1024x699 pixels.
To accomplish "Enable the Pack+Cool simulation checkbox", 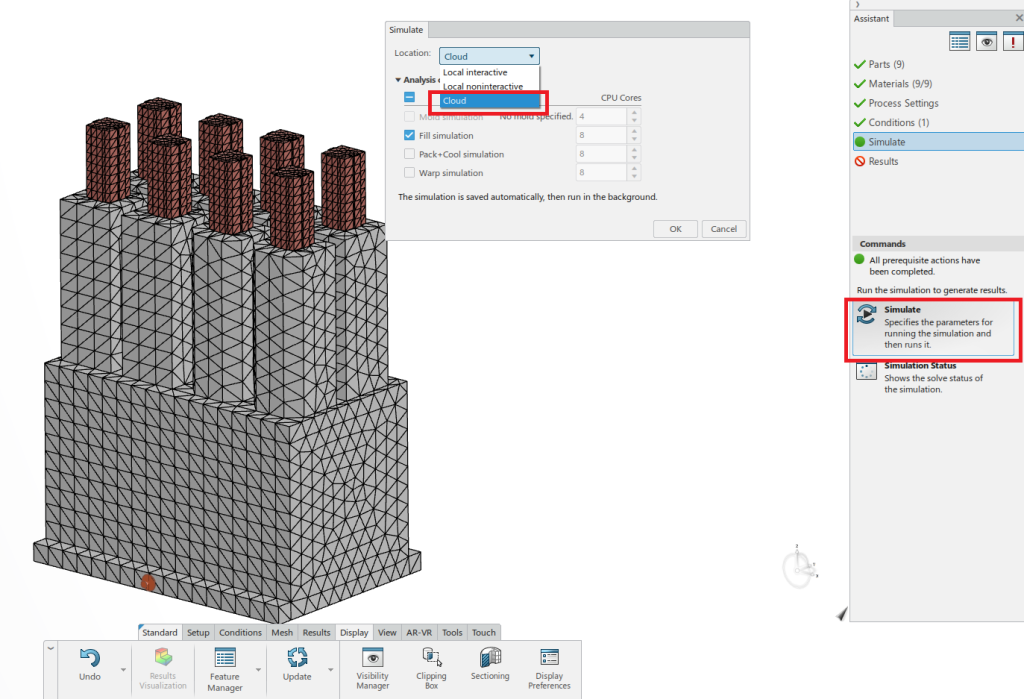I will point(410,154).
